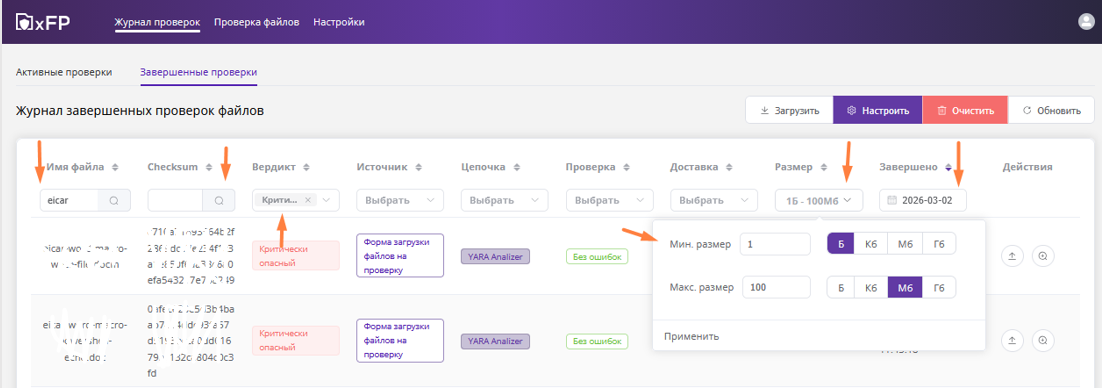Sort by Доставка column

[729, 167]
